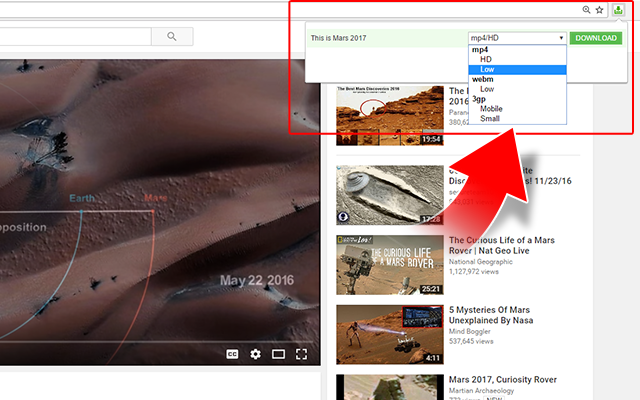Enter fullscreen from the video player

tap(301, 354)
